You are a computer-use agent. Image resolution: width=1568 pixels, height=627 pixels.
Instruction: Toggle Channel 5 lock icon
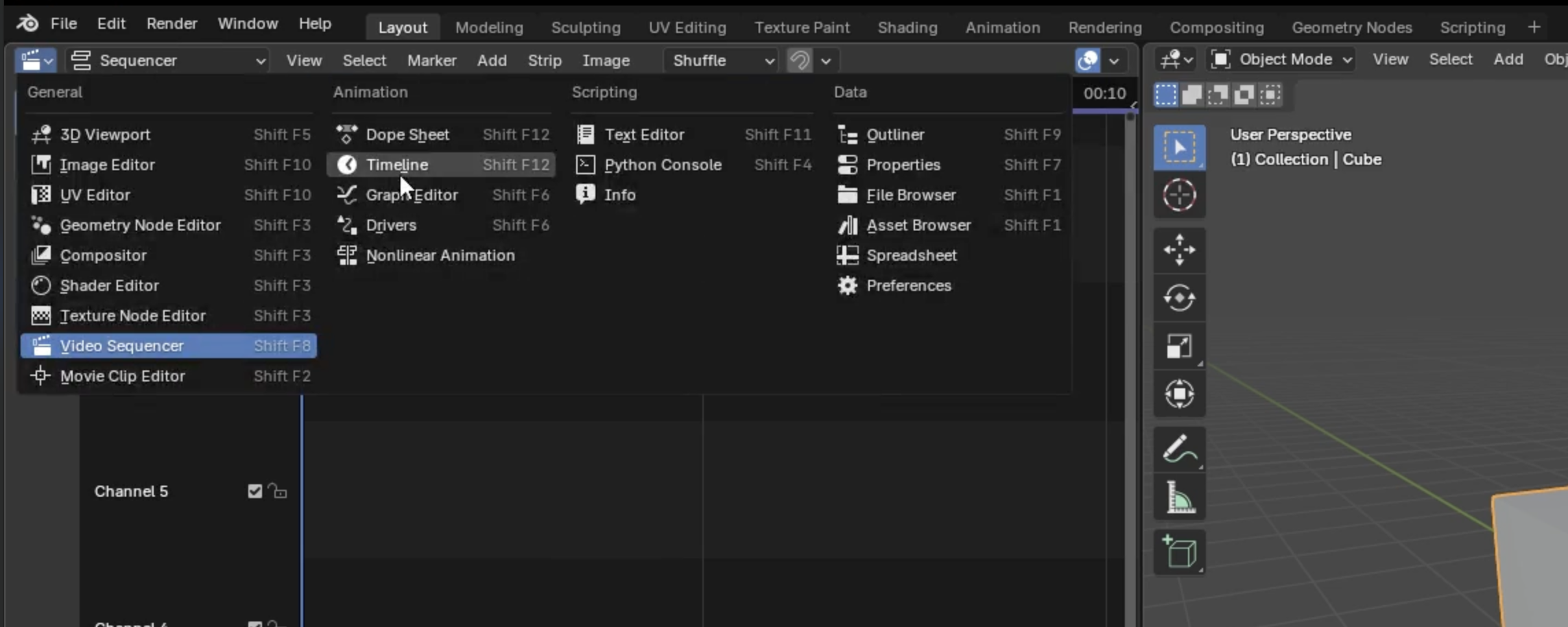(x=277, y=490)
